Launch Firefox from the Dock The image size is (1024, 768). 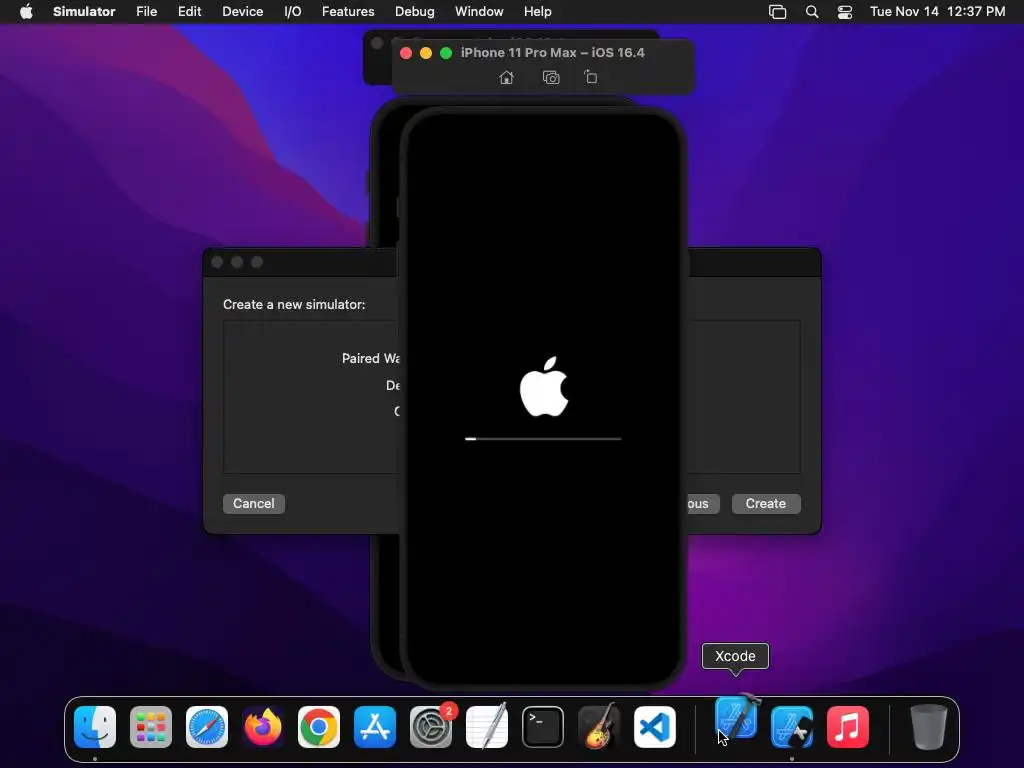(x=263, y=727)
